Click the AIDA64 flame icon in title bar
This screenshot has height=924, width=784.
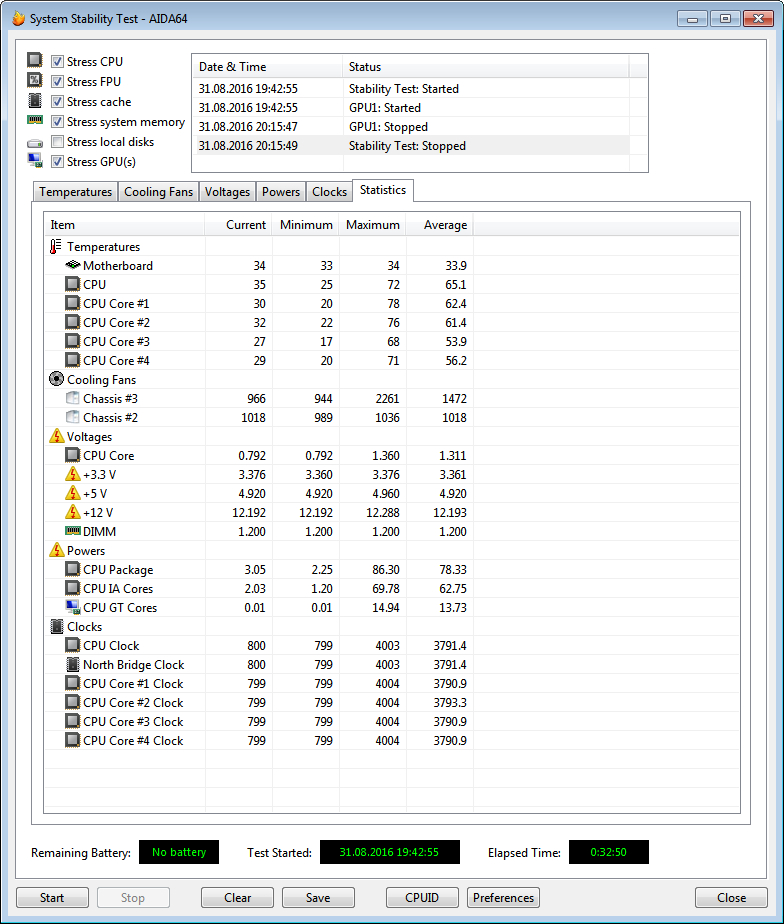tap(19, 18)
